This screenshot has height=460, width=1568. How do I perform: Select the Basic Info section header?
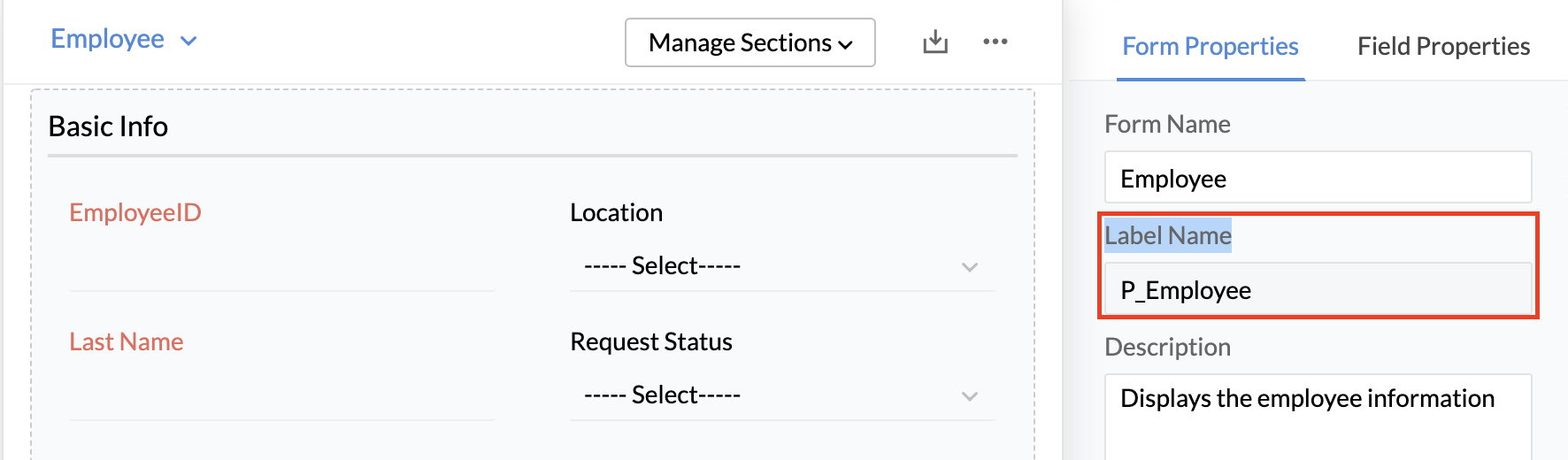pyautogui.click(x=108, y=126)
